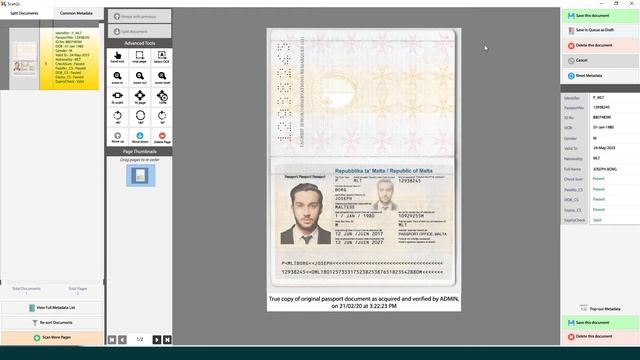This screenshot has width=640, height=360.
Task: Edit the Full Name field JOSEPH BORG
Action: (x=614, y=169)
